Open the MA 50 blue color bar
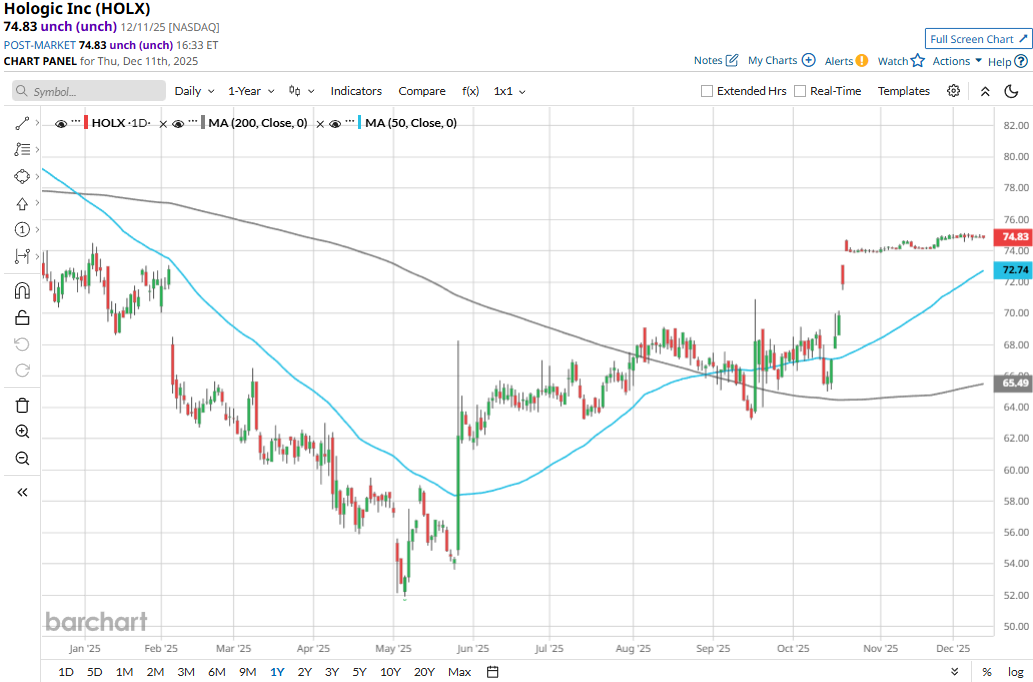Viewport: 1033px width, 682px height. point(360,123)
